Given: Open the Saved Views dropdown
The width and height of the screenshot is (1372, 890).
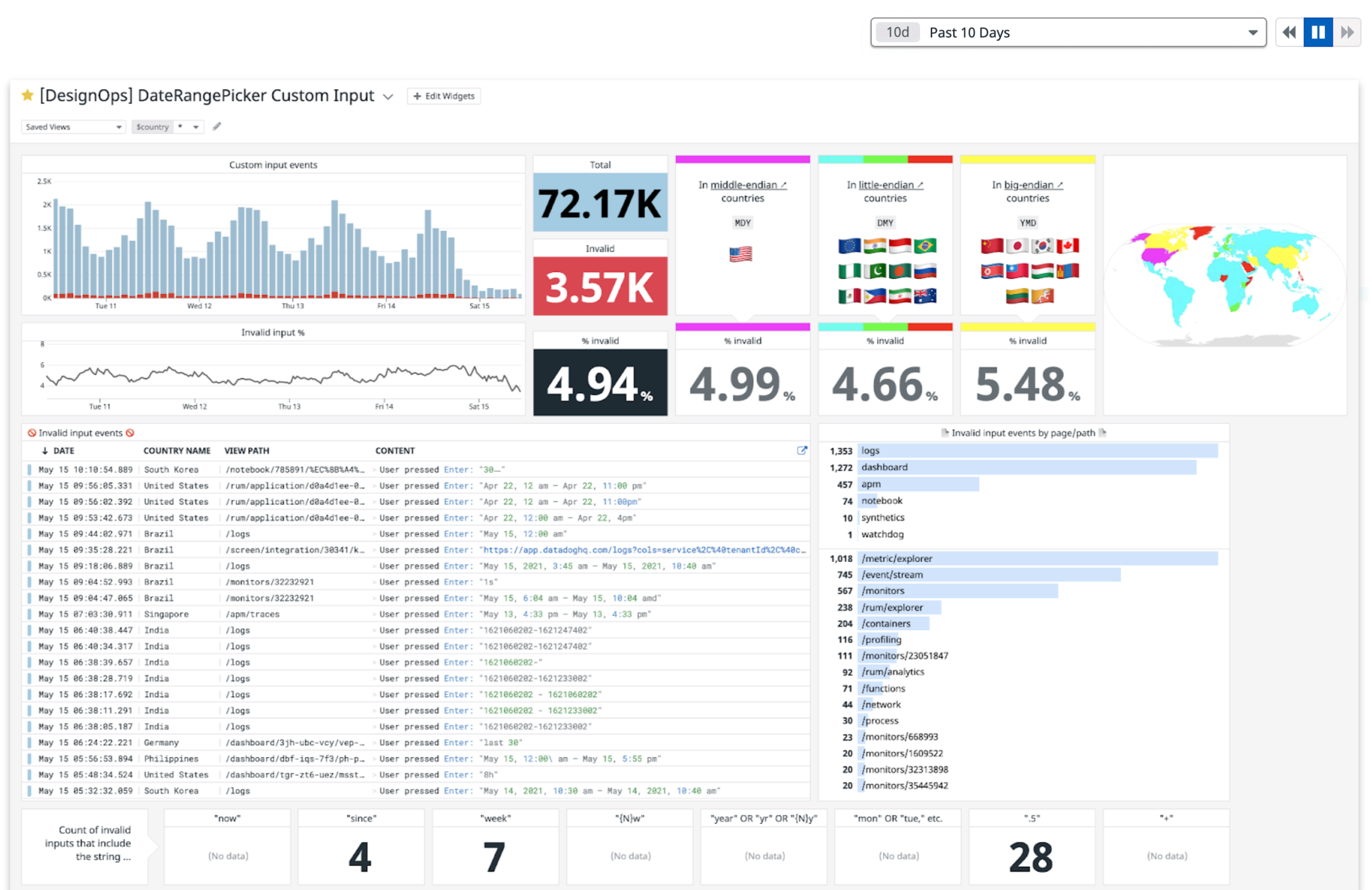Looking at the screenshot, I should (x=73, y=126).
